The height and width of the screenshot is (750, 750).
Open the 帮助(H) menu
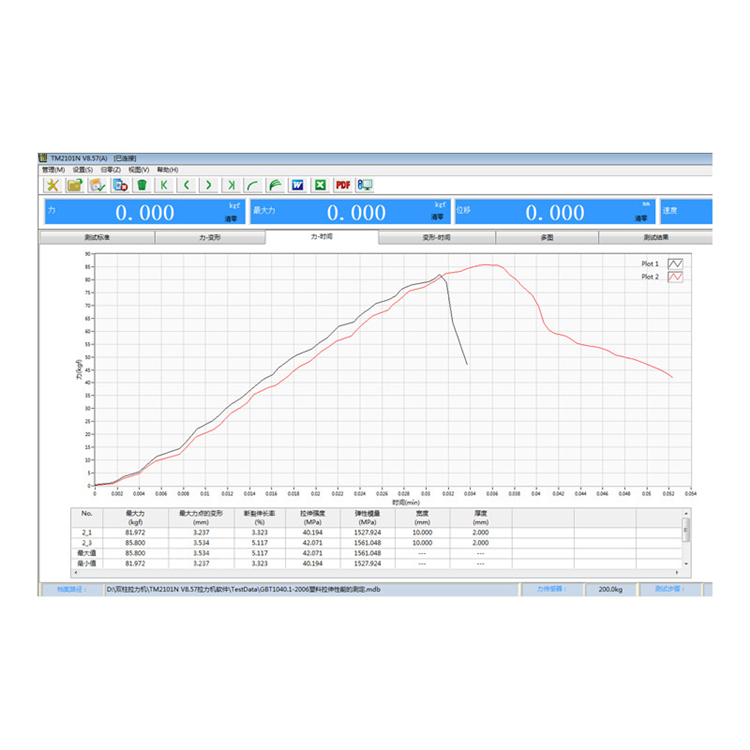point(167,170)
